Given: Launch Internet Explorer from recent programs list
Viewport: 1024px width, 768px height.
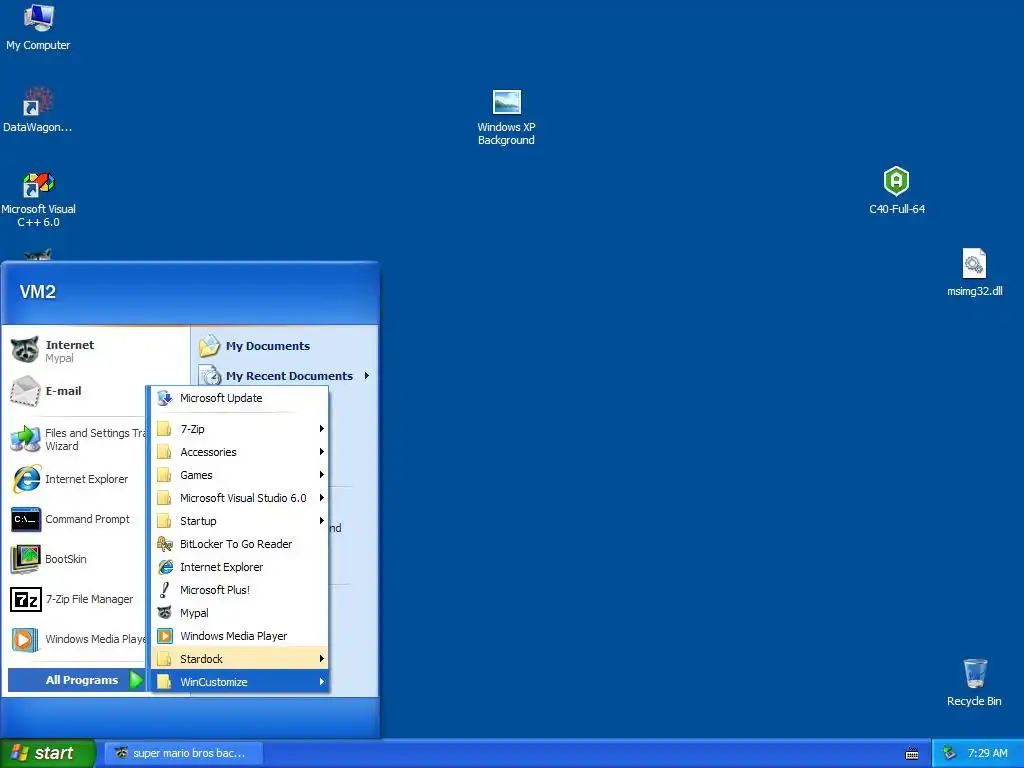Looking at the screenshot, I should point(78,479).
